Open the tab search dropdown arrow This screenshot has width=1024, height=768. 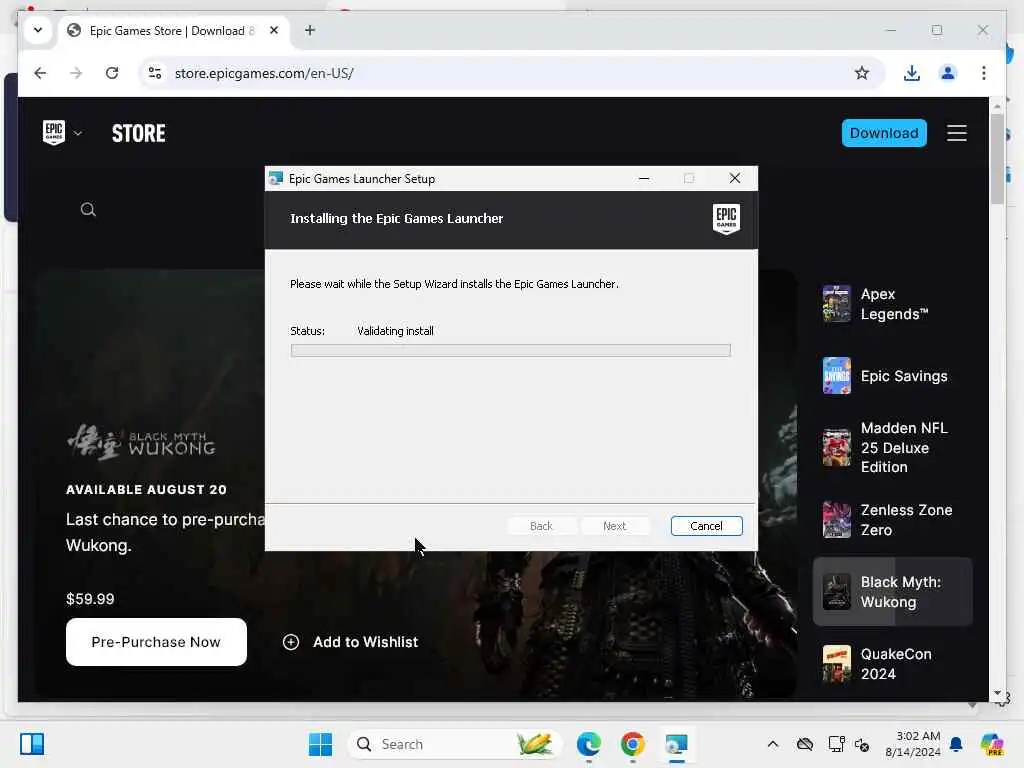click(38, 30)
